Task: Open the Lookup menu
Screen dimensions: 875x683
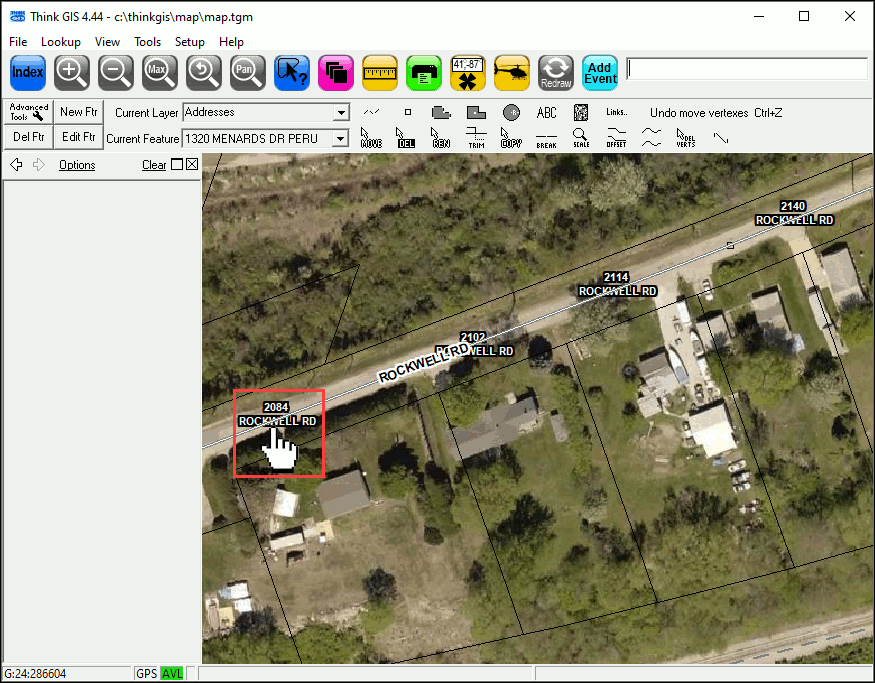Action: tap(61, 42)
